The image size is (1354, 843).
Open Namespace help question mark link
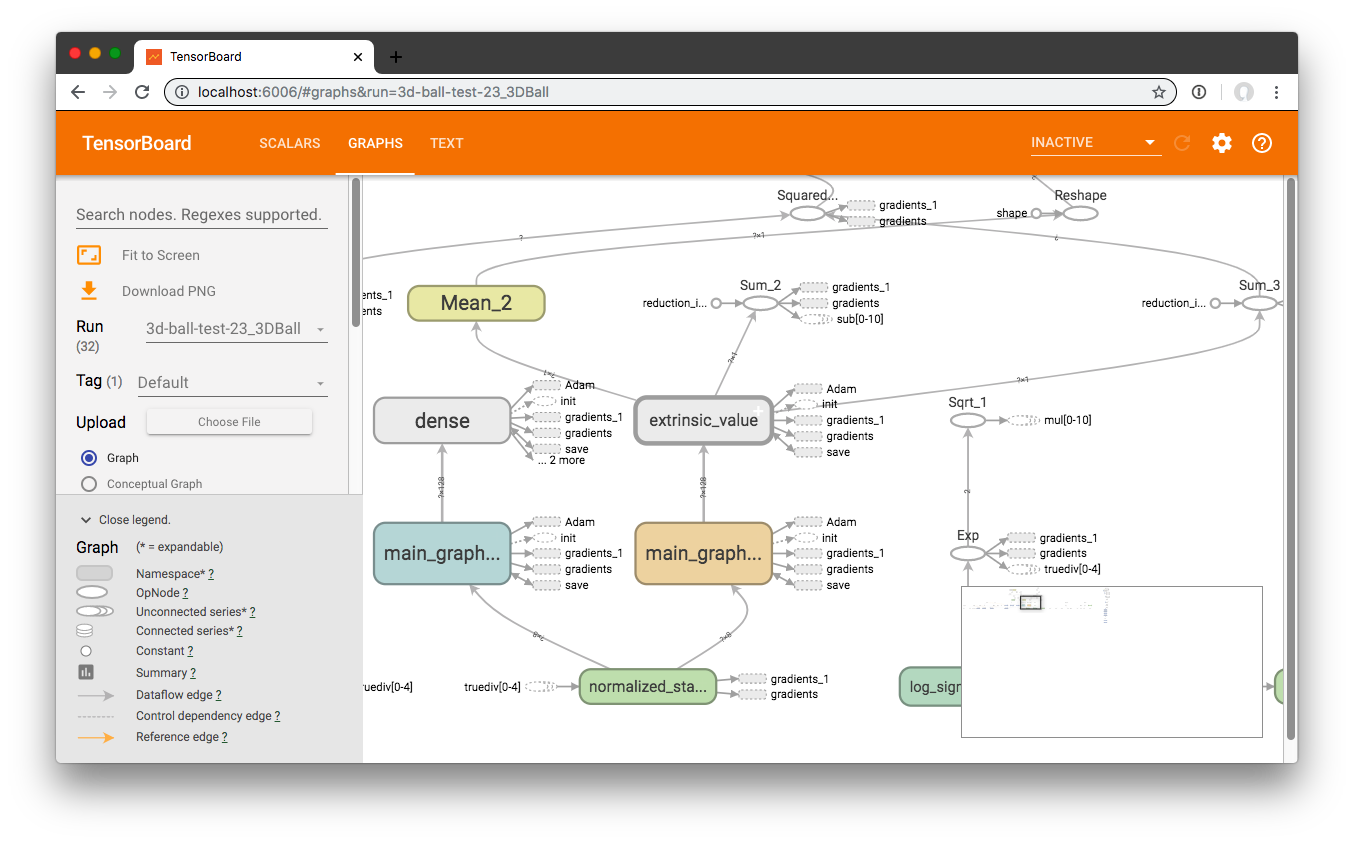pos(211,574)
